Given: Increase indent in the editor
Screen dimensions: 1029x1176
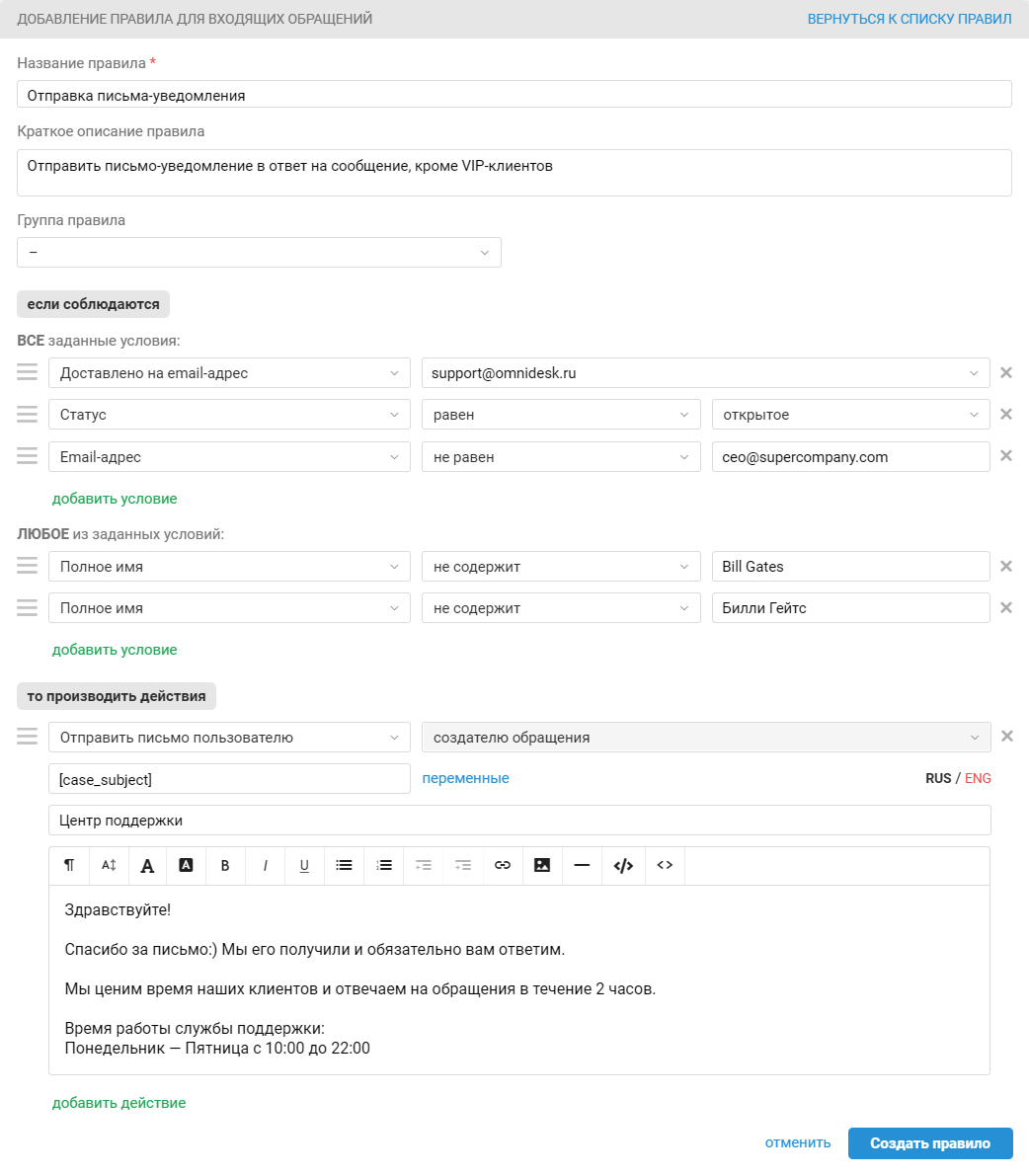Looking at the screenshot, I should coord(463,866).
